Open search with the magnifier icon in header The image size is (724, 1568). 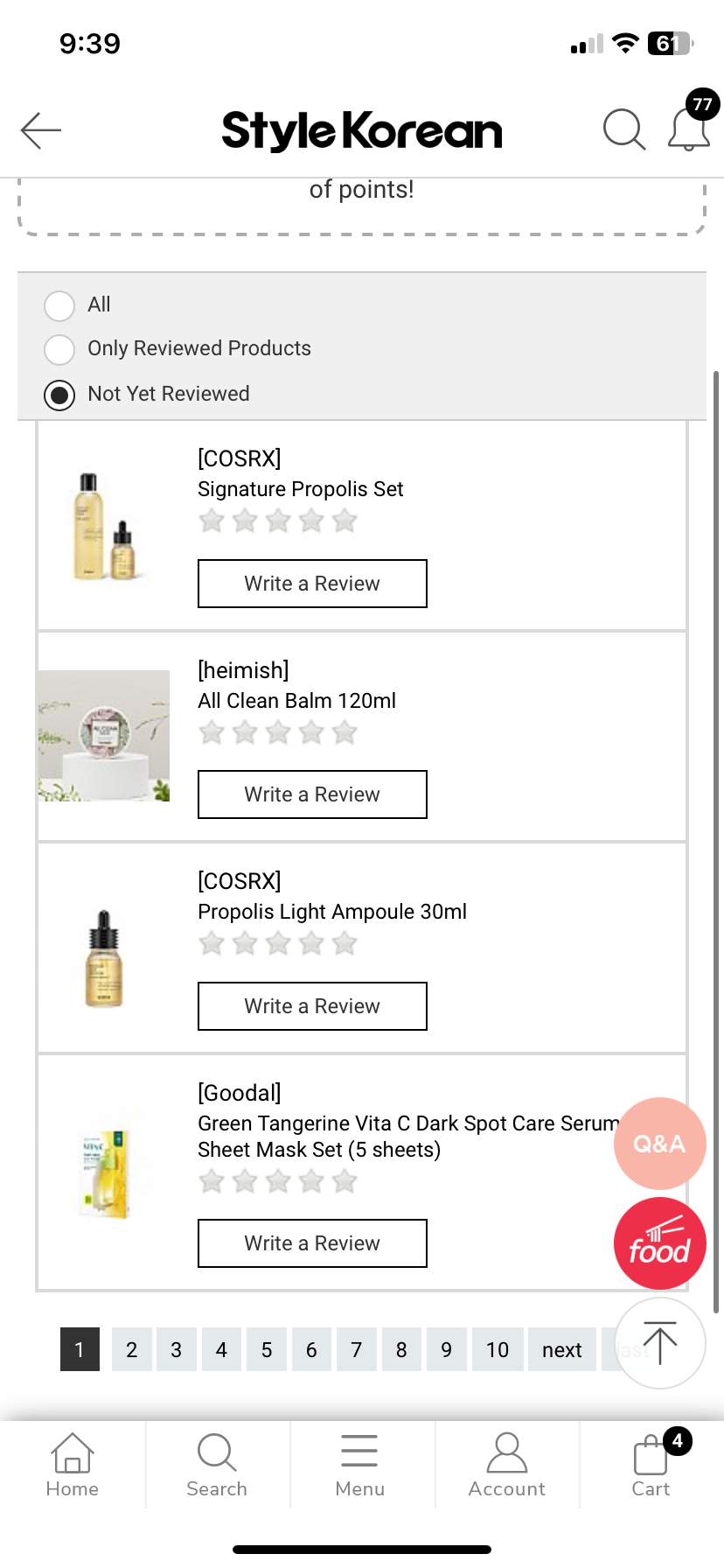tap(624, 130)
